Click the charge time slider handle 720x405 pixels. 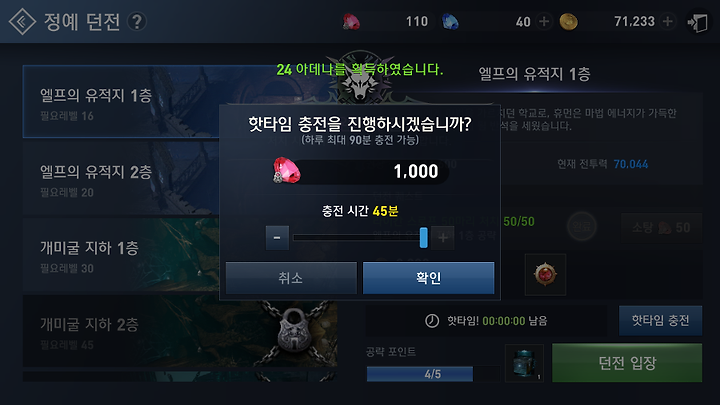[x=423, y=237]
